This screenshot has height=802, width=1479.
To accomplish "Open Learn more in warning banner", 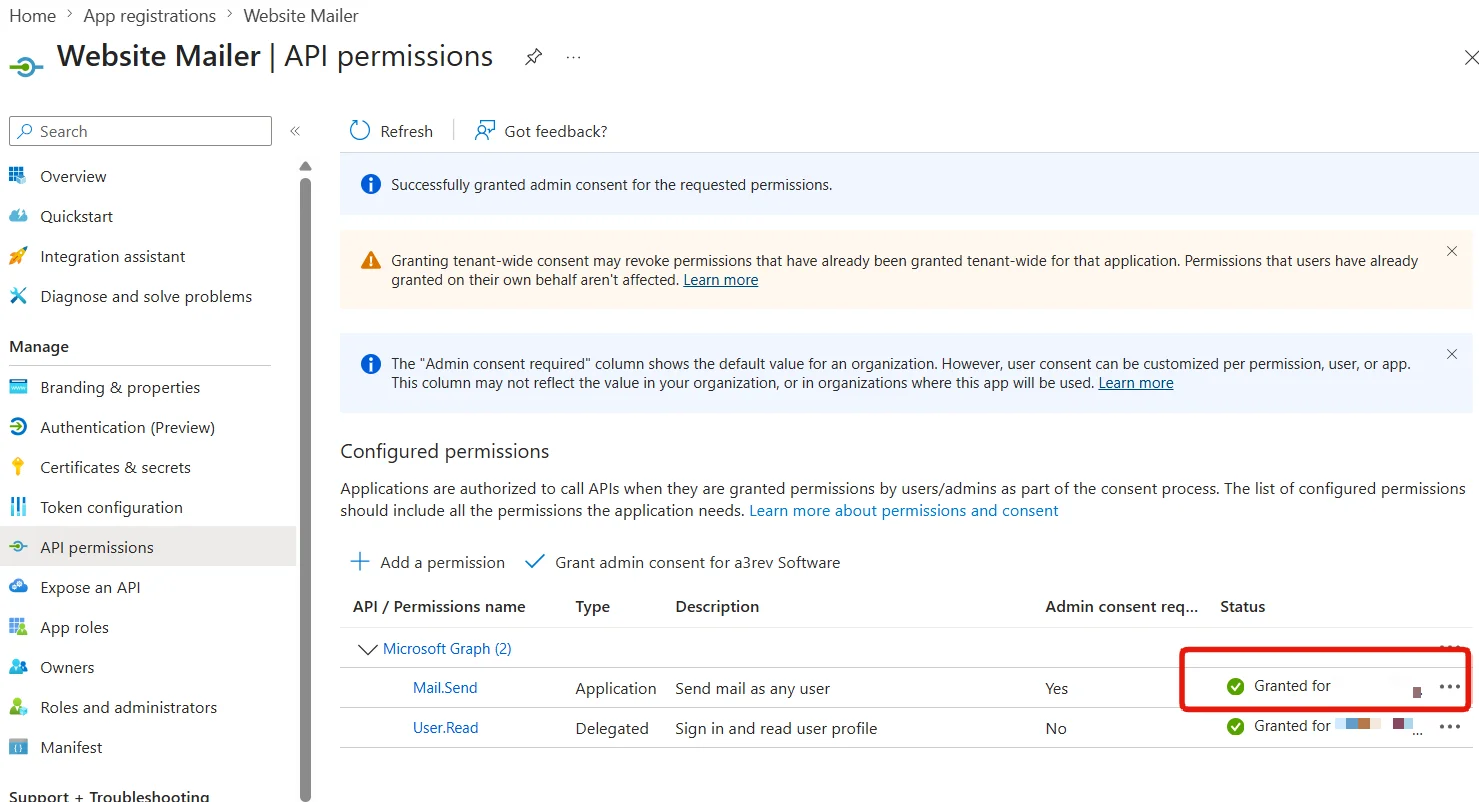I will click(x=720, y=280).
